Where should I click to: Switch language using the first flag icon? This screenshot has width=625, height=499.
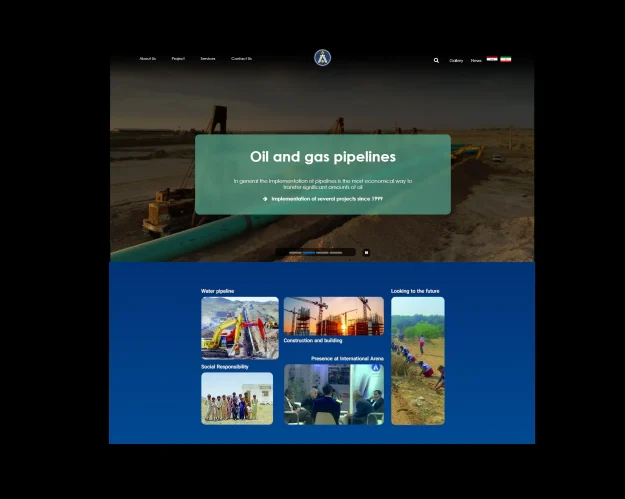pyautogui.click(x=492, y=60)
